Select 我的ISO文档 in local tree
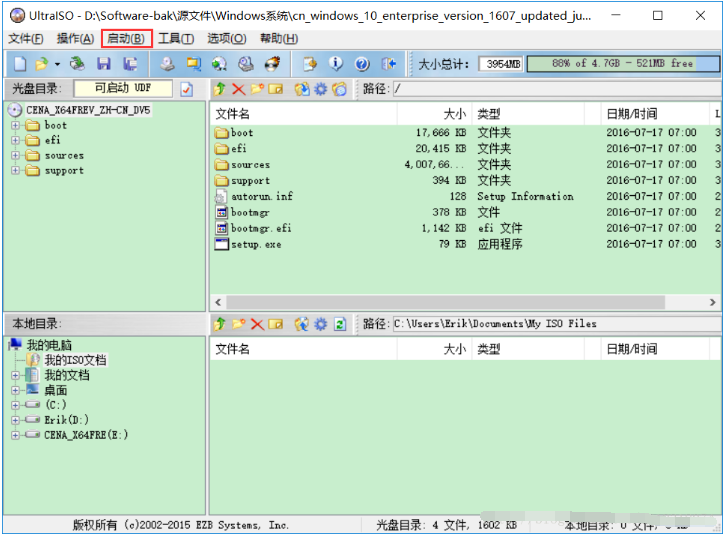This screenshot has width=728, height=535. click(x=76, y=360)
